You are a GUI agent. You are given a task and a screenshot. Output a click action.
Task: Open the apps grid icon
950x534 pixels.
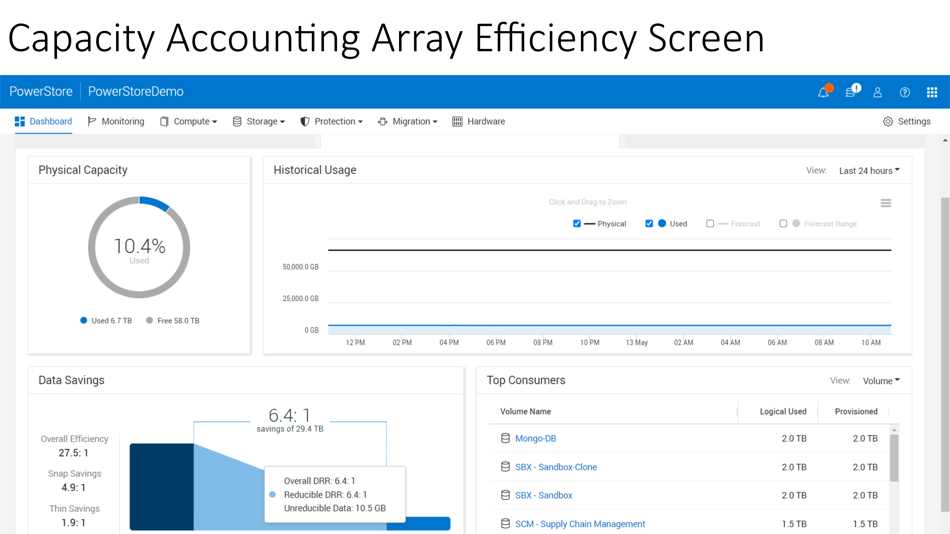(932, 92)
